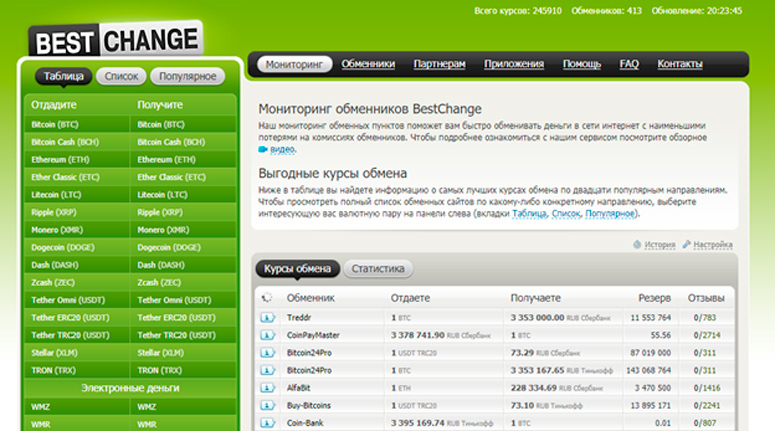Open reviews 0/2714 for CoinPayMaster
The height and width of the screenshot is (431, 775).
[x=707, y=335]
